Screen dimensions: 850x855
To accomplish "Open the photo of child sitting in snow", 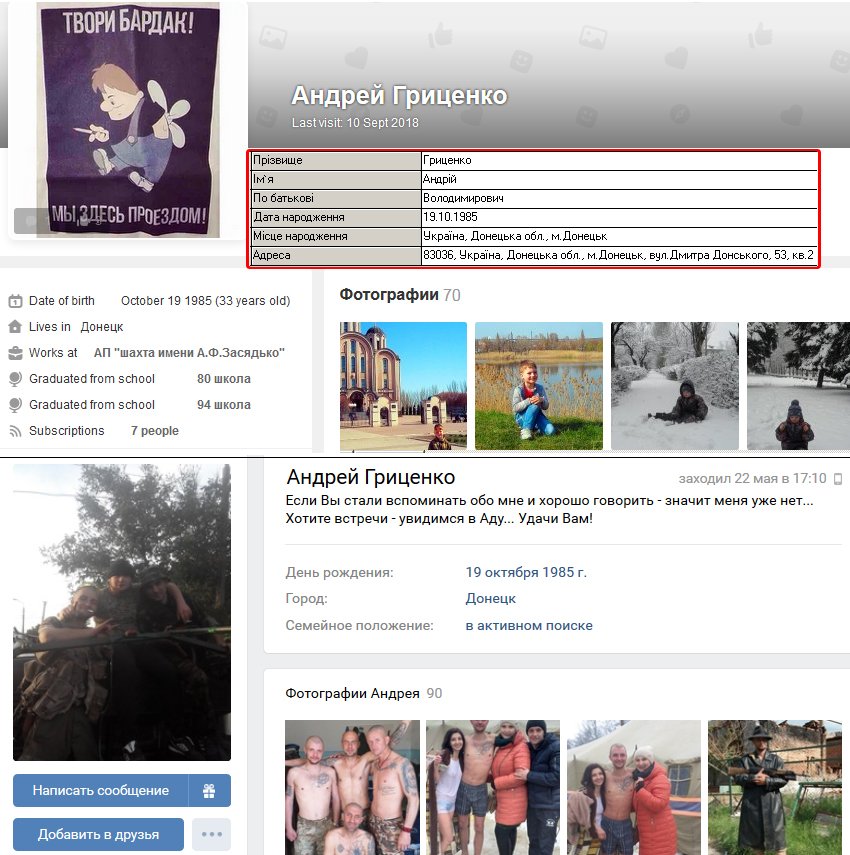I will coord(674,386).
